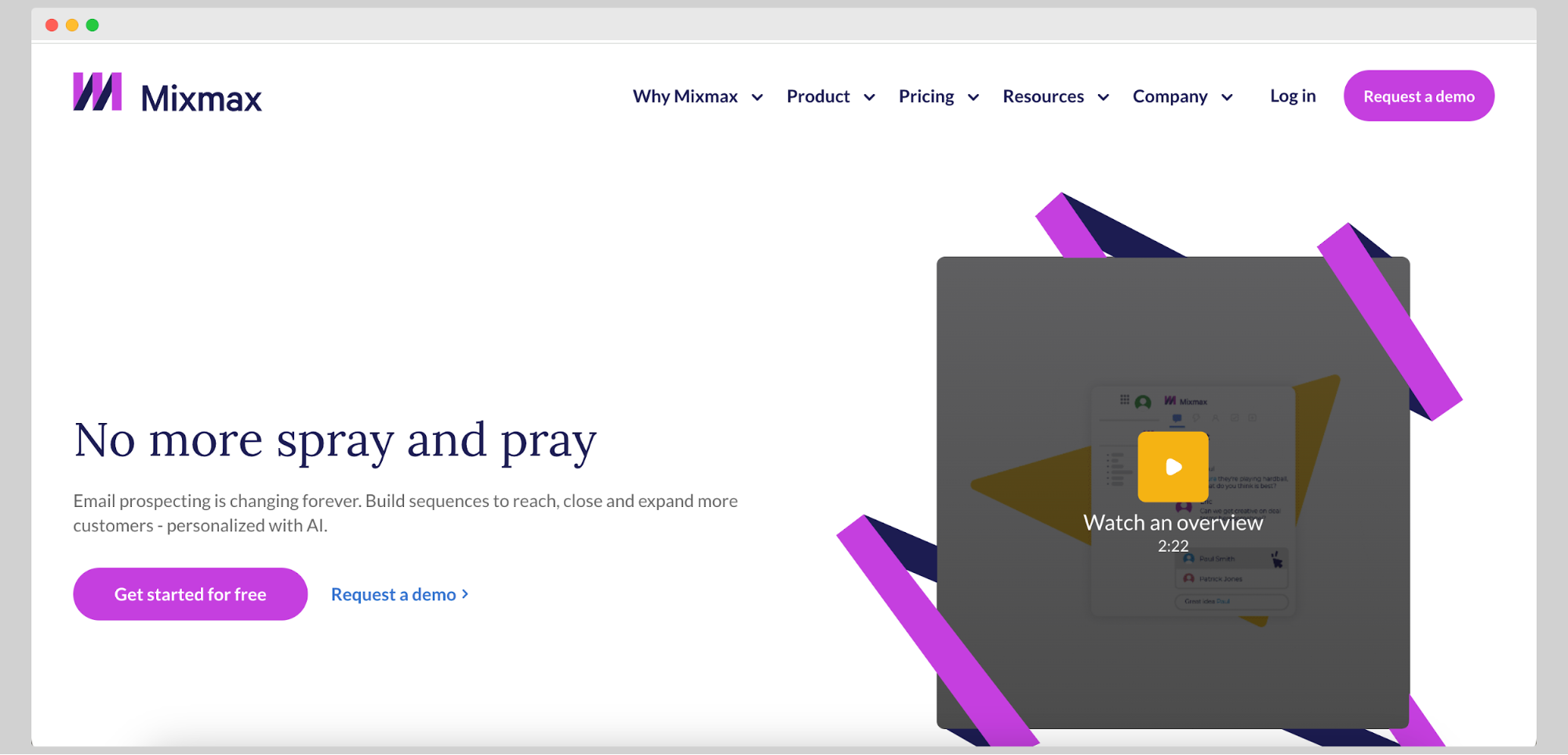The height and width of the screenshot is (755, 1568).
Task: Click the grid app launcher in the video preview
Action: (1125, 400)
